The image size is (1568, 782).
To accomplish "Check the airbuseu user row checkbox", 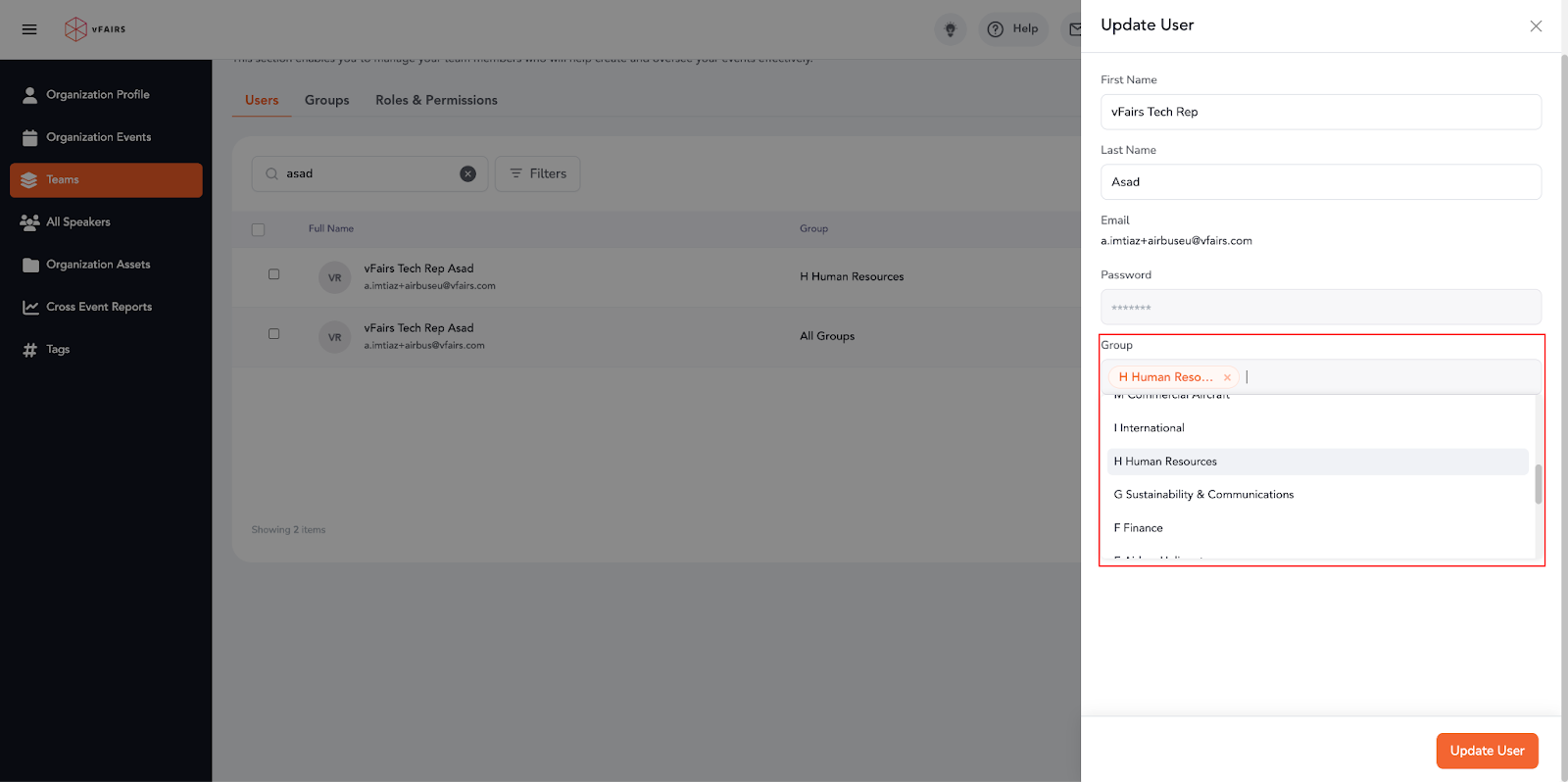I will (274, 274).
